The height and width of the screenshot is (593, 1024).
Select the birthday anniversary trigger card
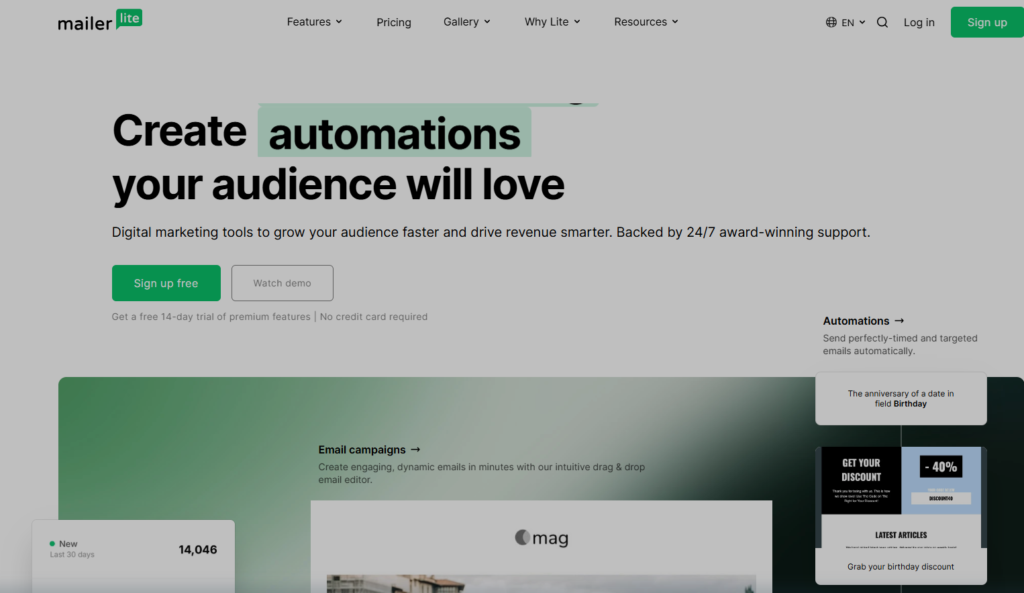pos(900,398)
